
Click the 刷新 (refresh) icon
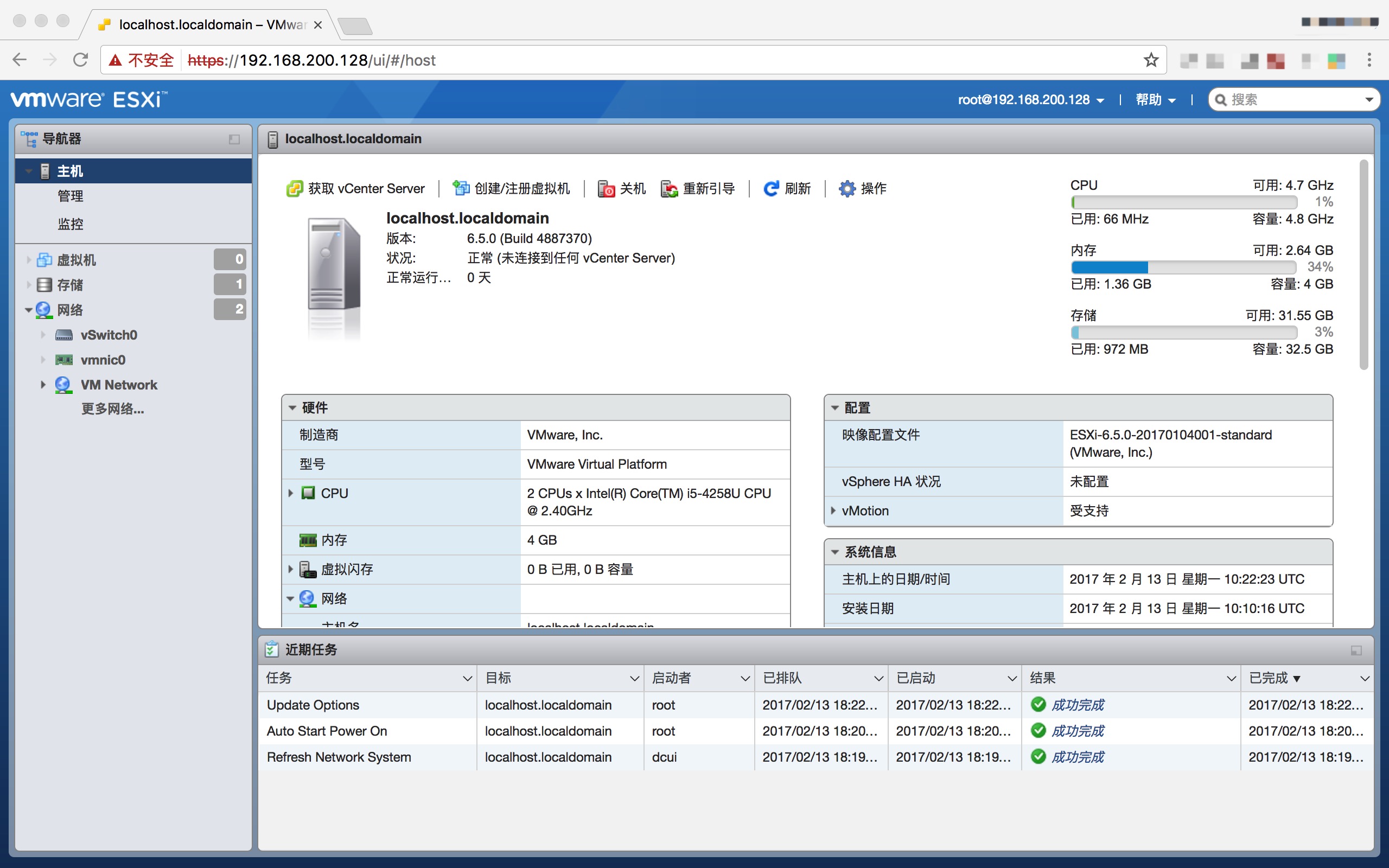click(x=771, y=188)
